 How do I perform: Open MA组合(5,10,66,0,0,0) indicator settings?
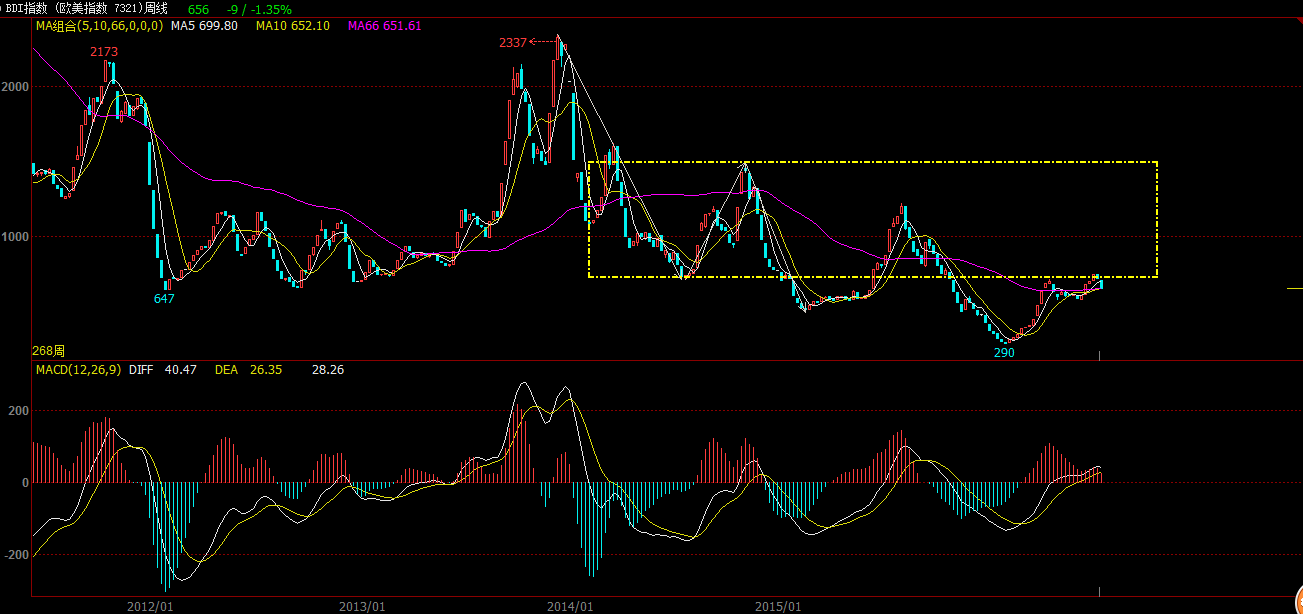click(x=99, y=26)
